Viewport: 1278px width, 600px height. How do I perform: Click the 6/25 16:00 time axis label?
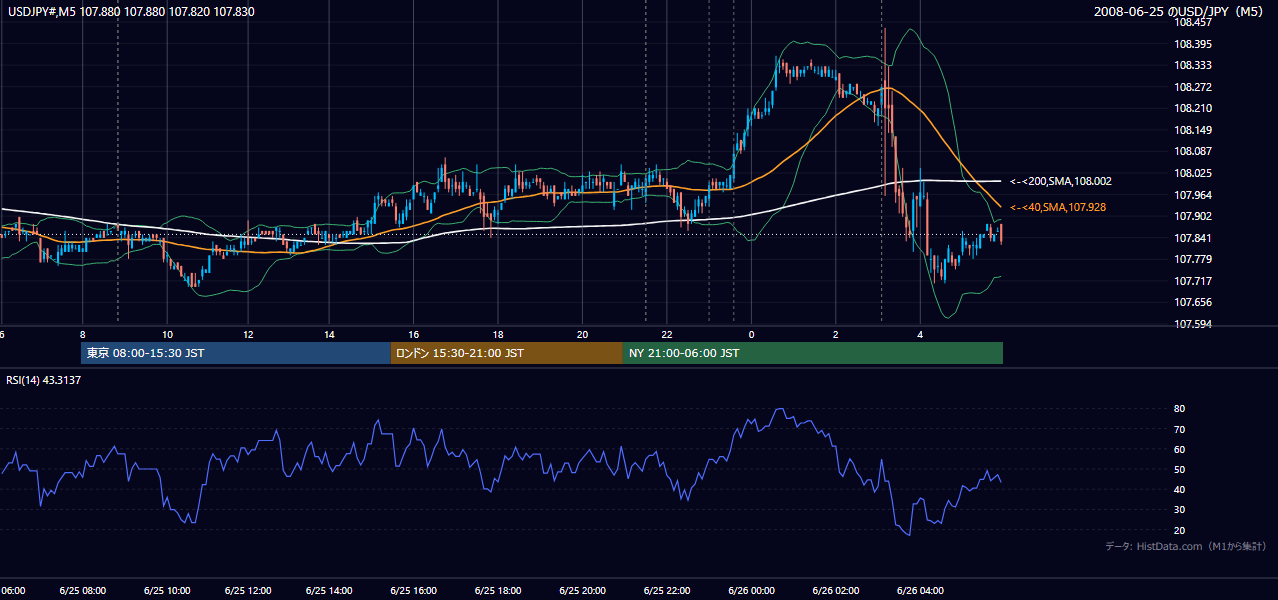(416, 591)
